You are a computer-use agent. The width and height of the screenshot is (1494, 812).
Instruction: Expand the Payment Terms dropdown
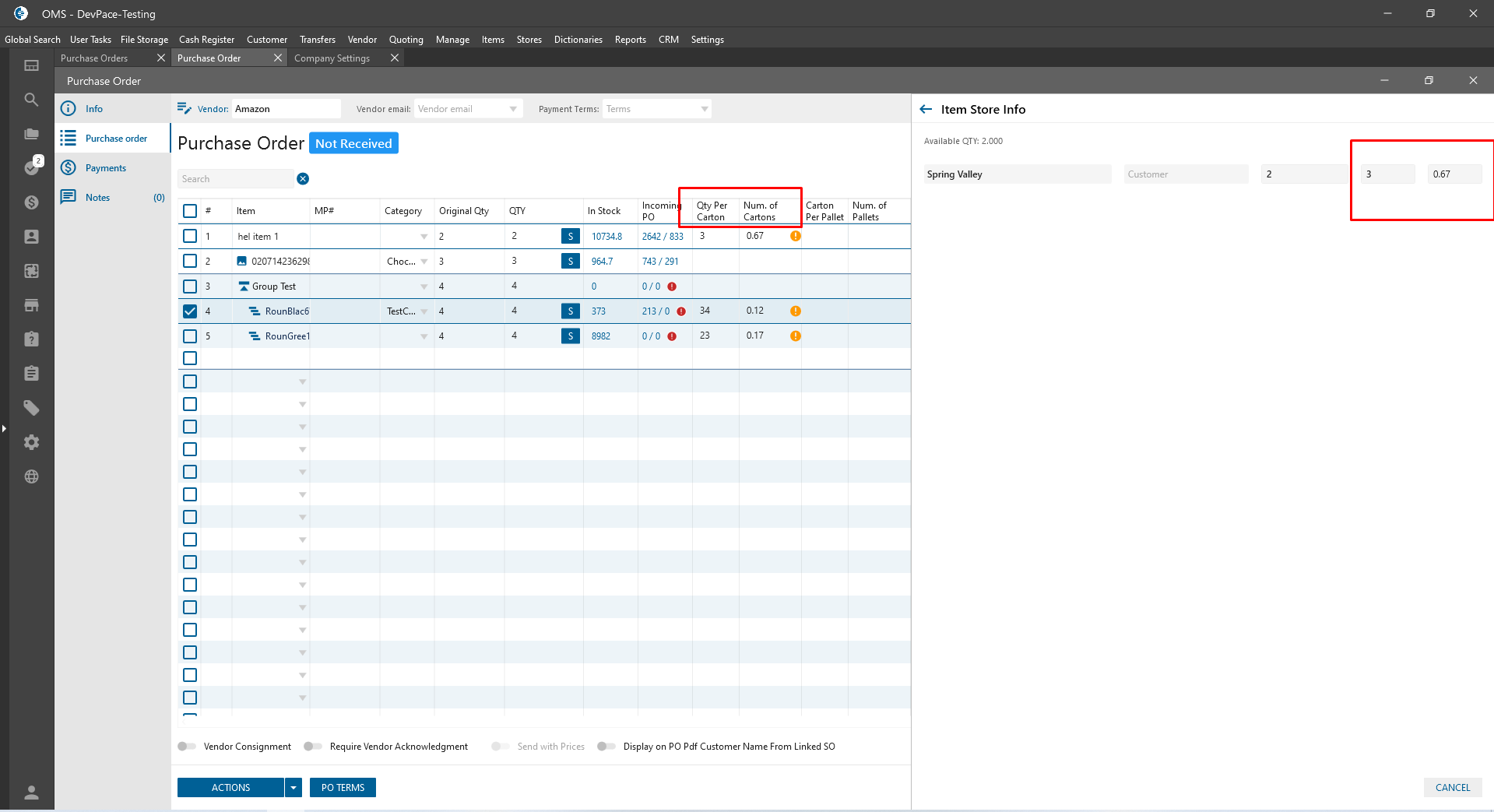(704, 109)
